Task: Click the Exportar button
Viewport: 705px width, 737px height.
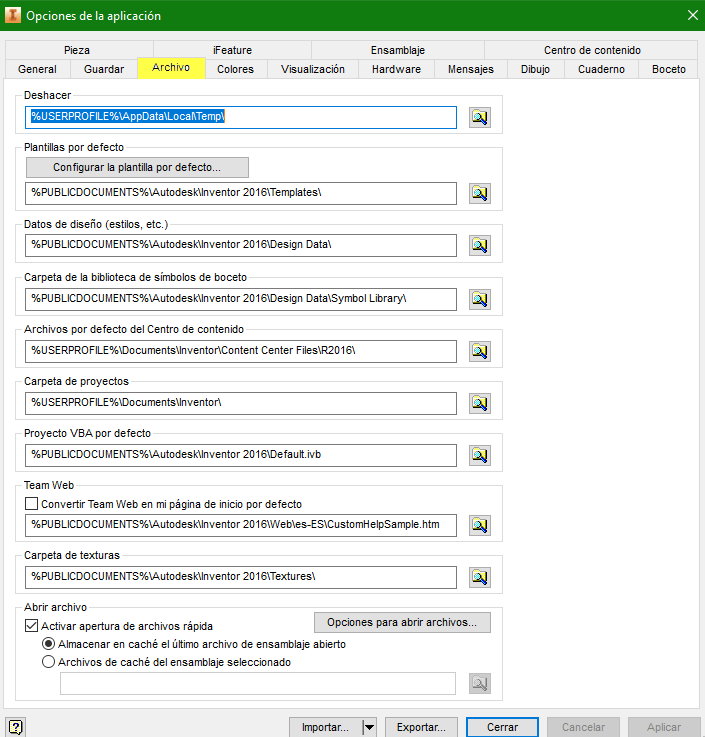Action: point(421,727)
